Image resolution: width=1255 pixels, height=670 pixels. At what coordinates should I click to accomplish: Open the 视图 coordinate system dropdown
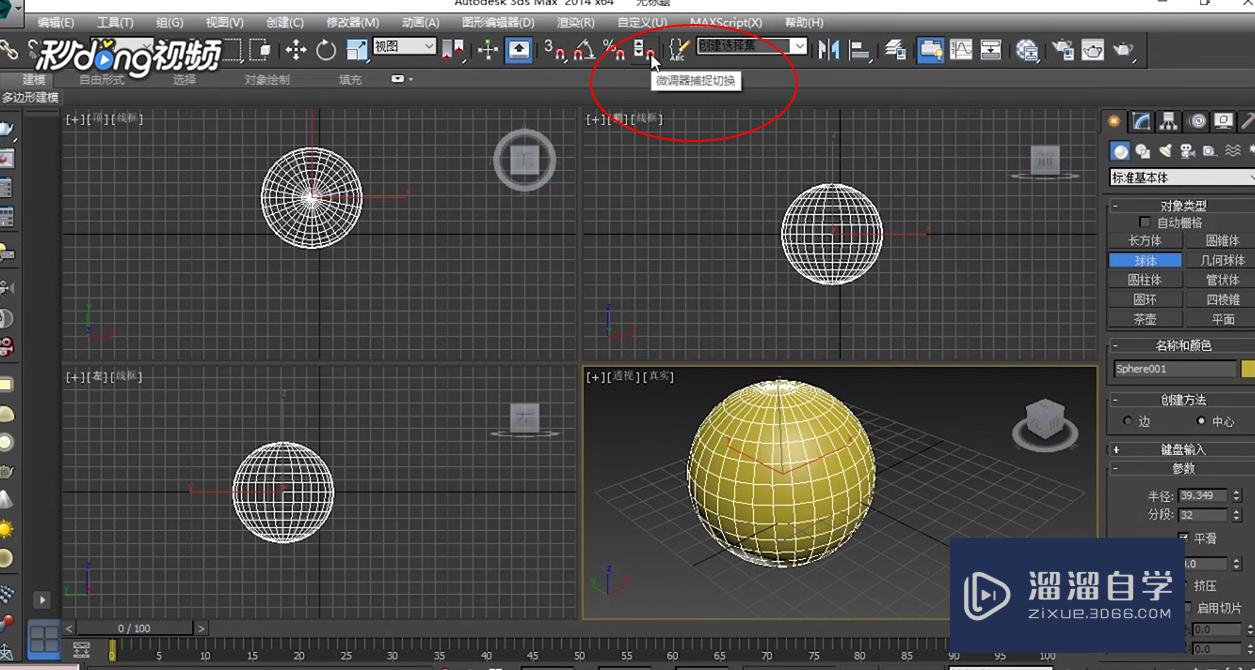(x=404, y=46)
